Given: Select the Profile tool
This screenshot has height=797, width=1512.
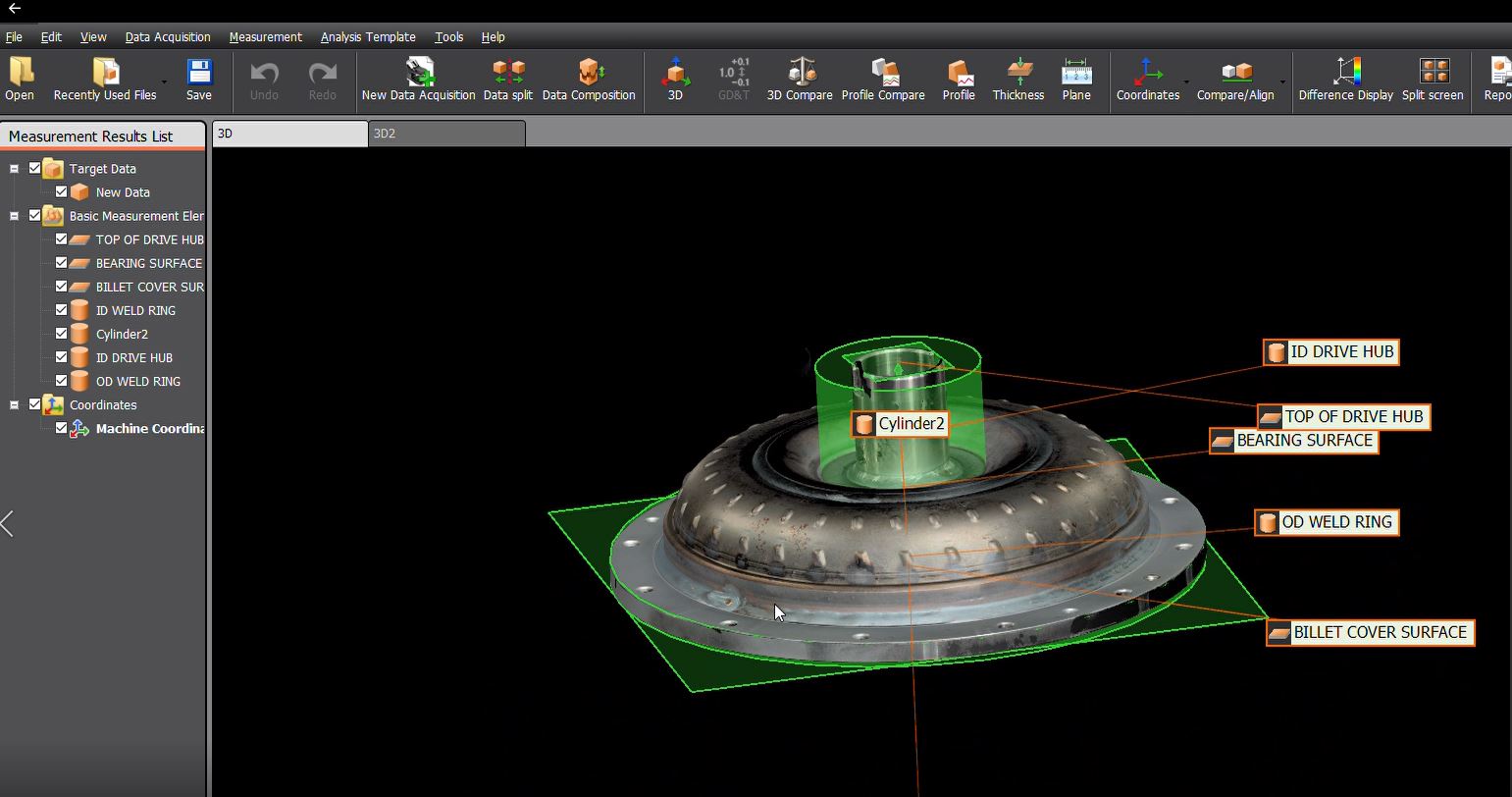Looking at the screenshot, I should click(x=959, y=79).
